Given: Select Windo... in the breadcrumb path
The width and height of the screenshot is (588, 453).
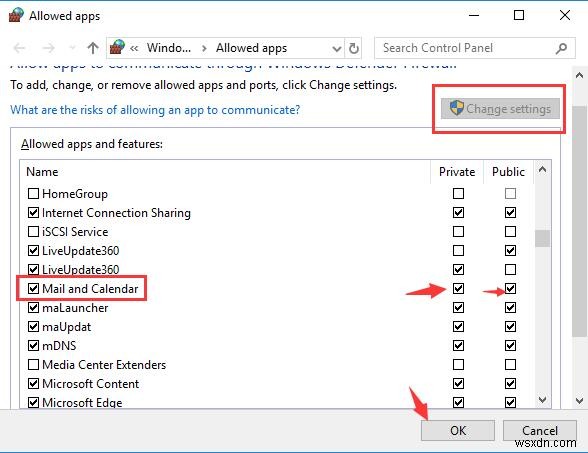Looking at the screenshot, I should [x=169, y=48].
